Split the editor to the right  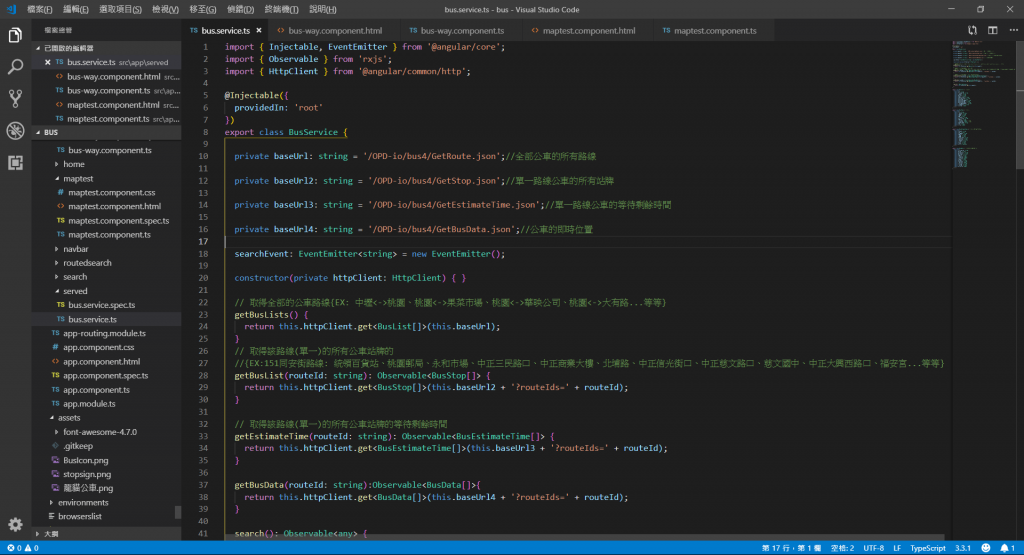click(x=993, y=30)
